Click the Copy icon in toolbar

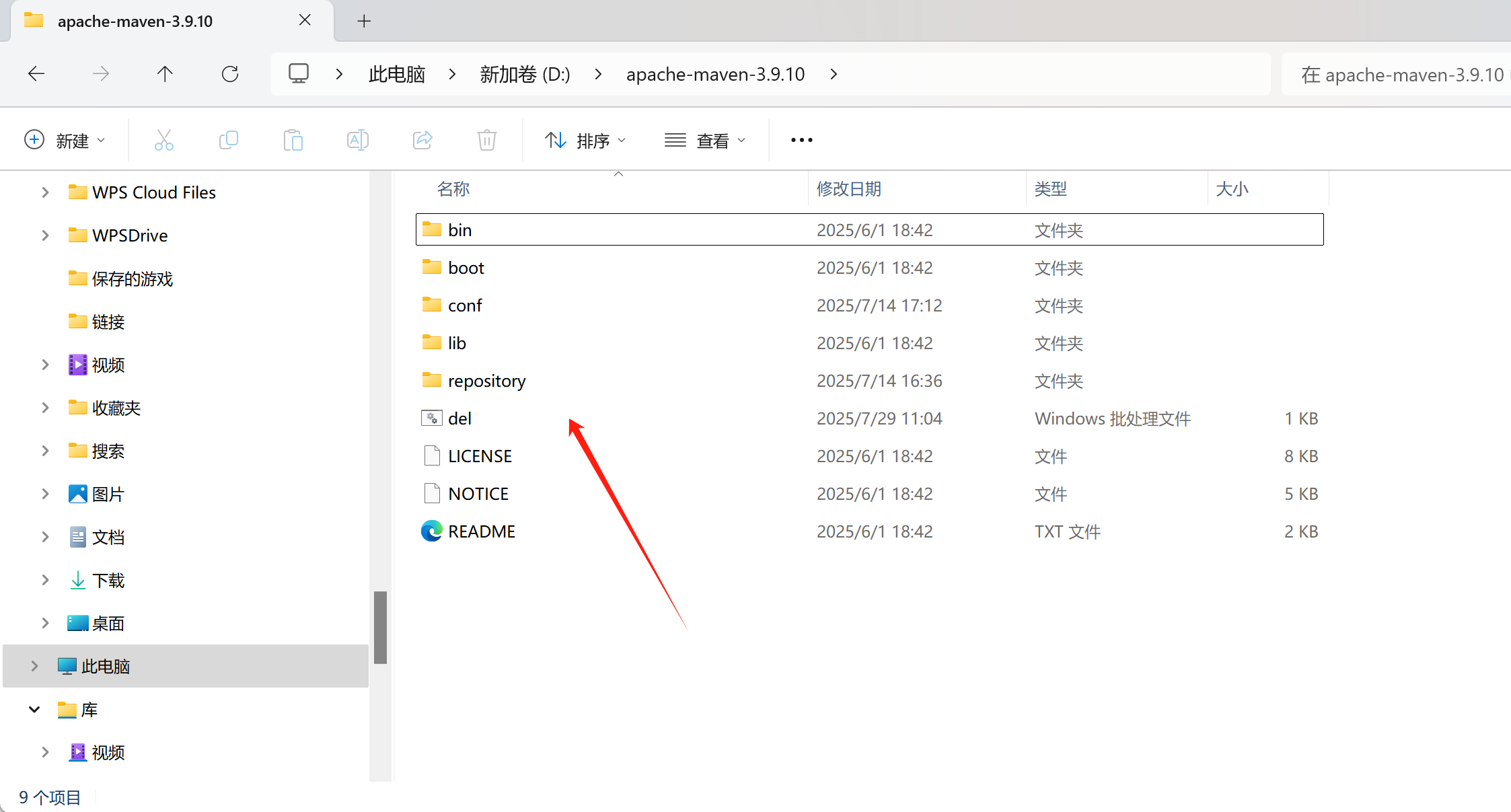(229, 140)
